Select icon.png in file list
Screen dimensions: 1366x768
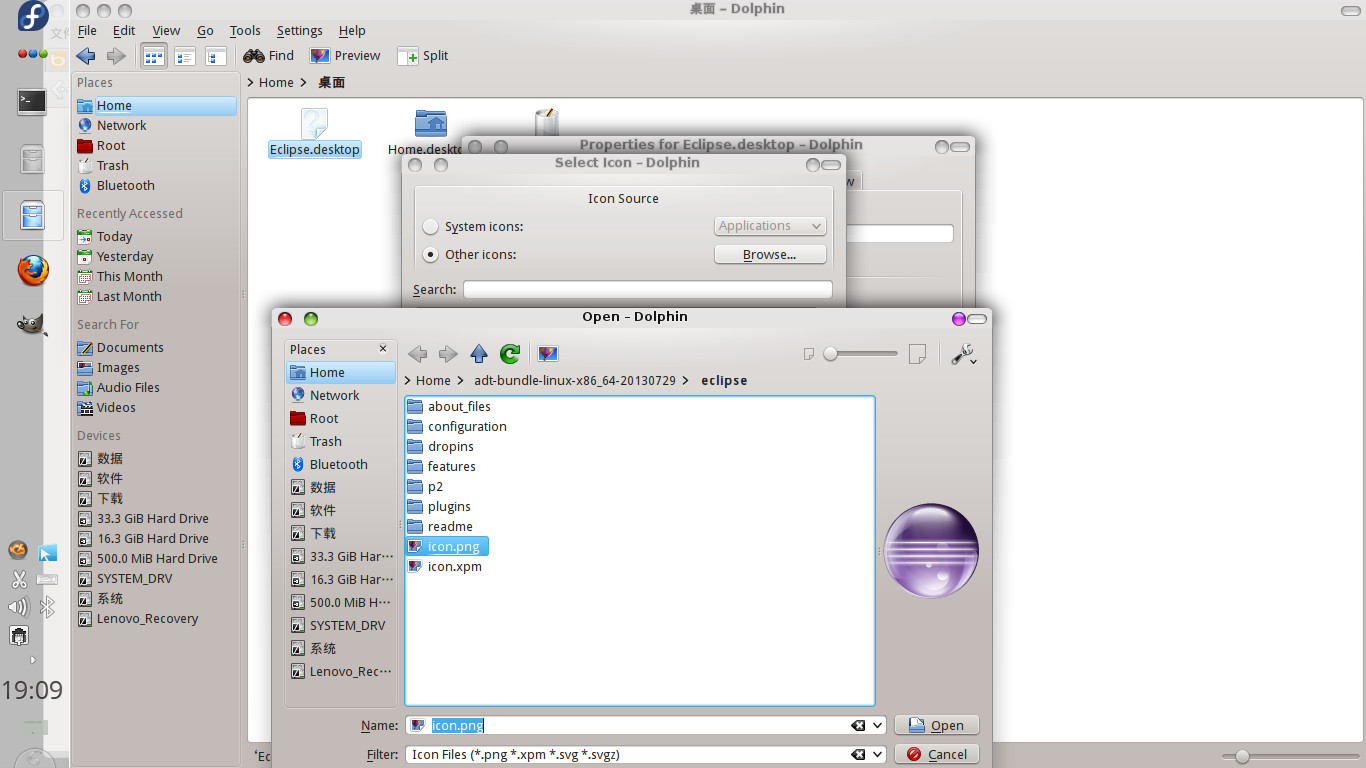tap(447, 547)
